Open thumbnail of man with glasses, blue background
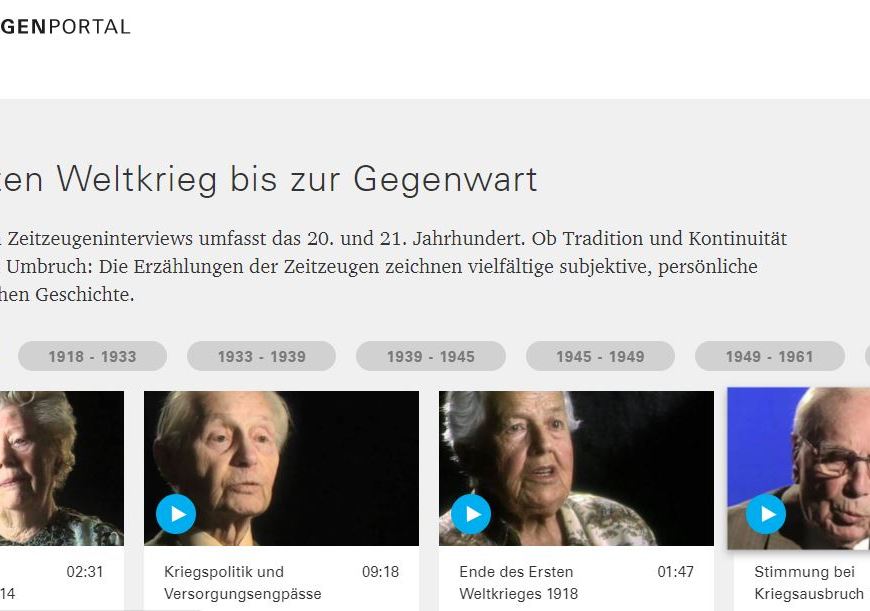The image size is (870, 611). point(798,468)
